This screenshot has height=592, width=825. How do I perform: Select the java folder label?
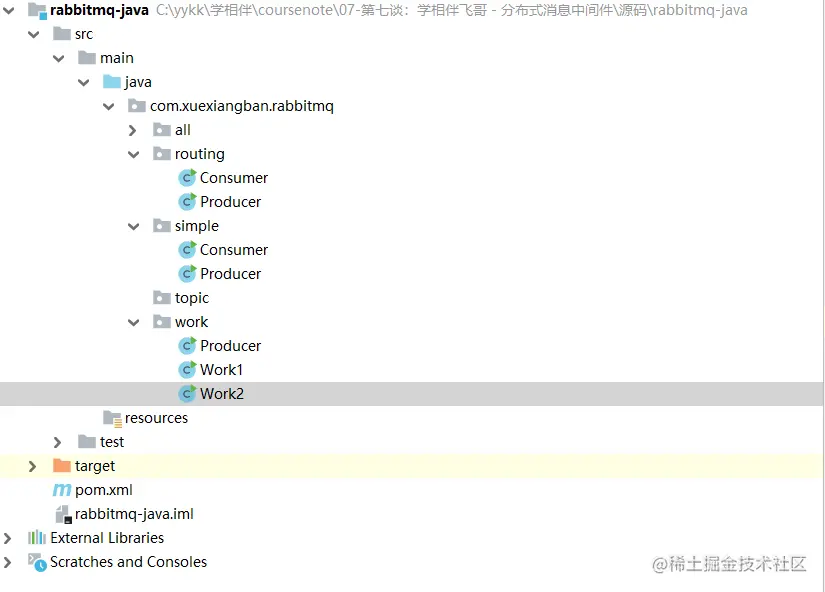click(x=138, y=83)
